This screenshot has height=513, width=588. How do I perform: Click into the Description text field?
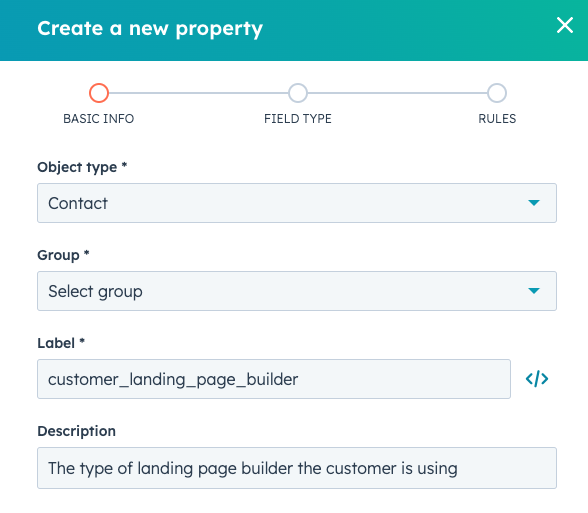click(297, 468)
